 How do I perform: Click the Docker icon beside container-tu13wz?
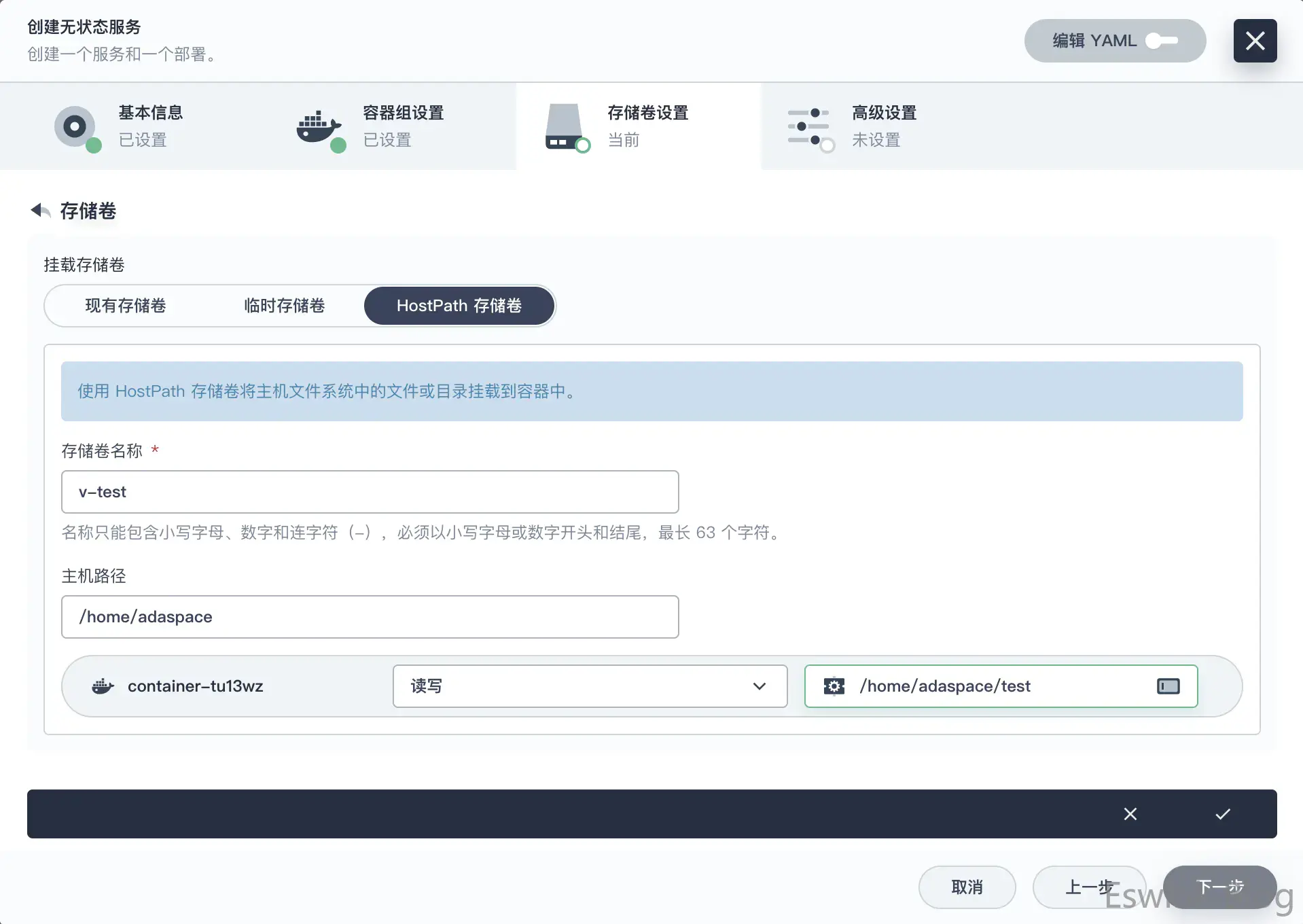(103, 686)
